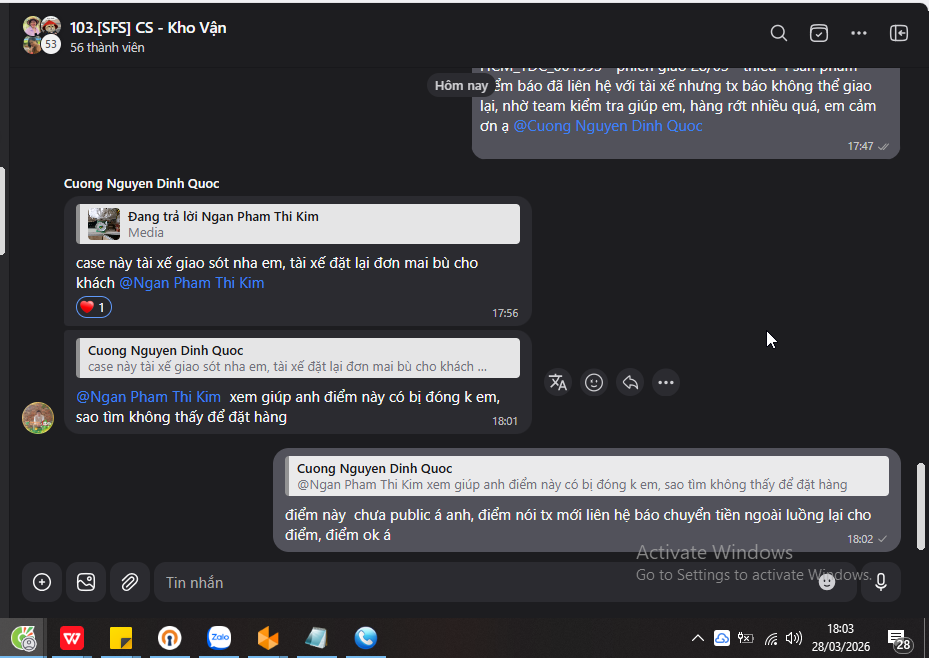Click mention @Ngan Pham Thi Kim in the 17:56 message
The height and width of the screenshot is (658, 929).
192,283
